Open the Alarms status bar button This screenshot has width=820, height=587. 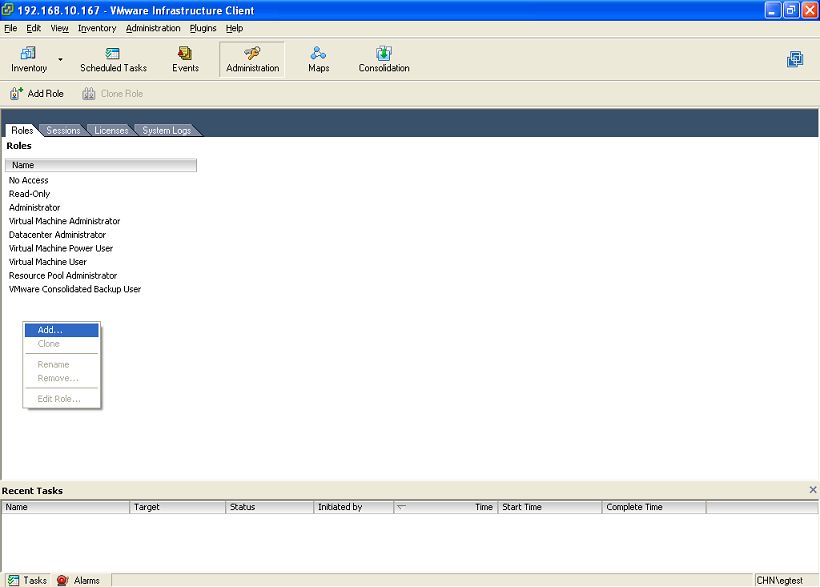pyautogui.click(x=78, y=580)
